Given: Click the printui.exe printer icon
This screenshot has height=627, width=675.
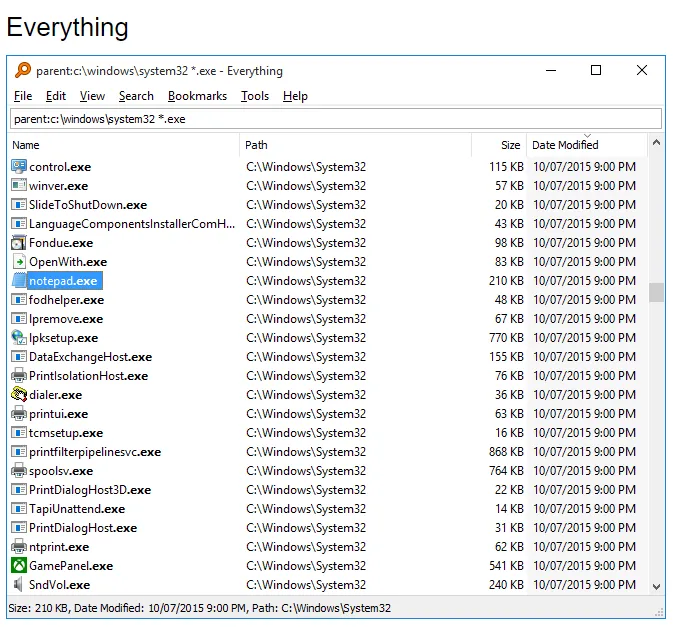Looking at the screenshot, I should 19,414.
